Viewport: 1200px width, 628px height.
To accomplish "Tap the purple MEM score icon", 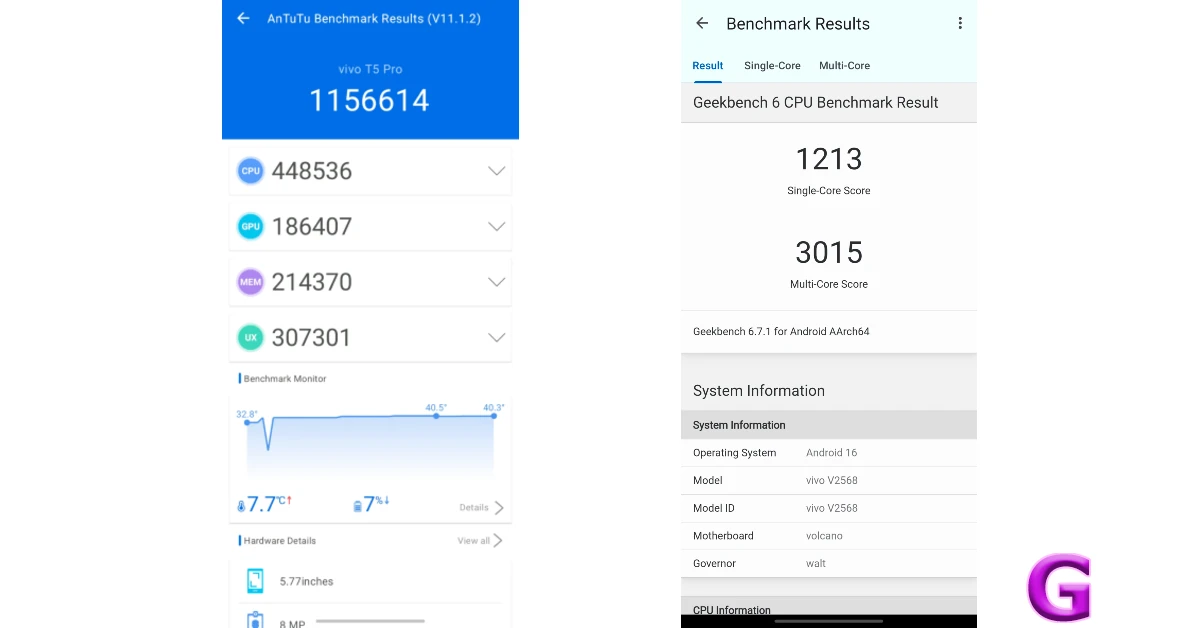I will 251,282.
